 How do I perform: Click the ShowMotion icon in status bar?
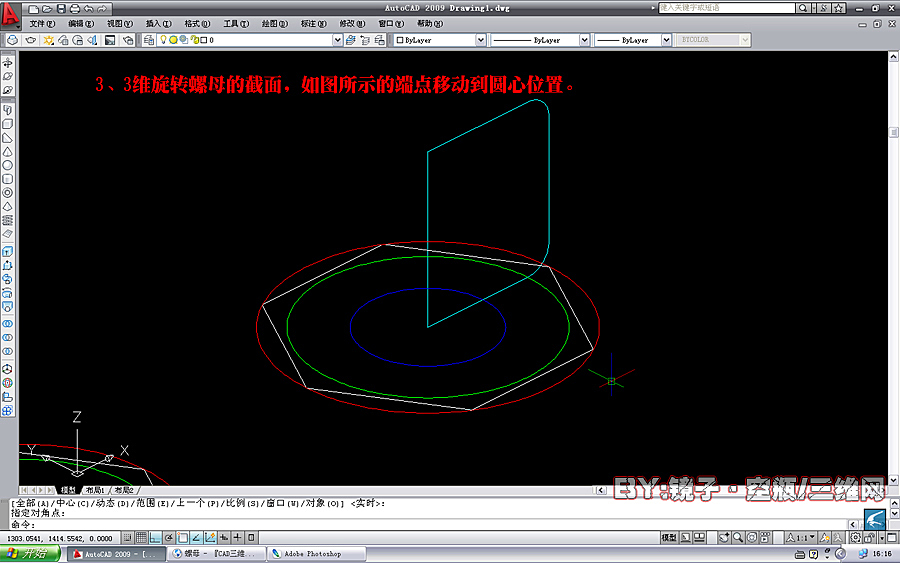[x=765, y=538]
